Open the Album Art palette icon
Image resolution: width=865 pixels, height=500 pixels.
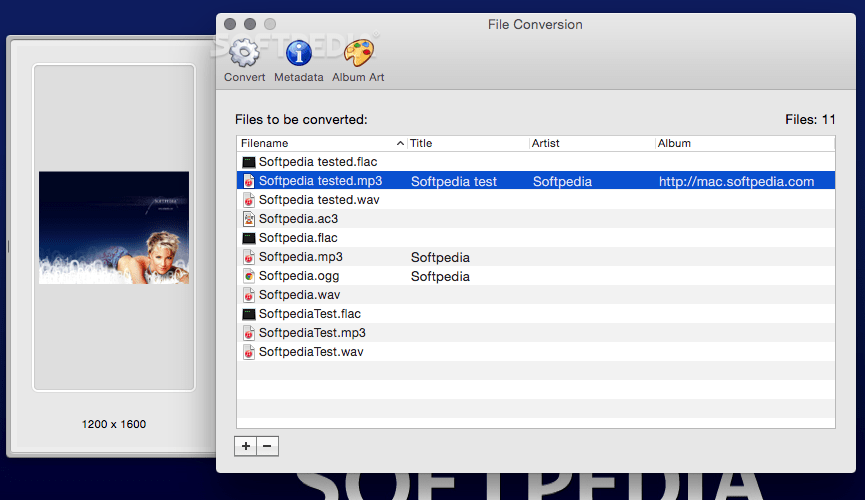pos(359,53)
